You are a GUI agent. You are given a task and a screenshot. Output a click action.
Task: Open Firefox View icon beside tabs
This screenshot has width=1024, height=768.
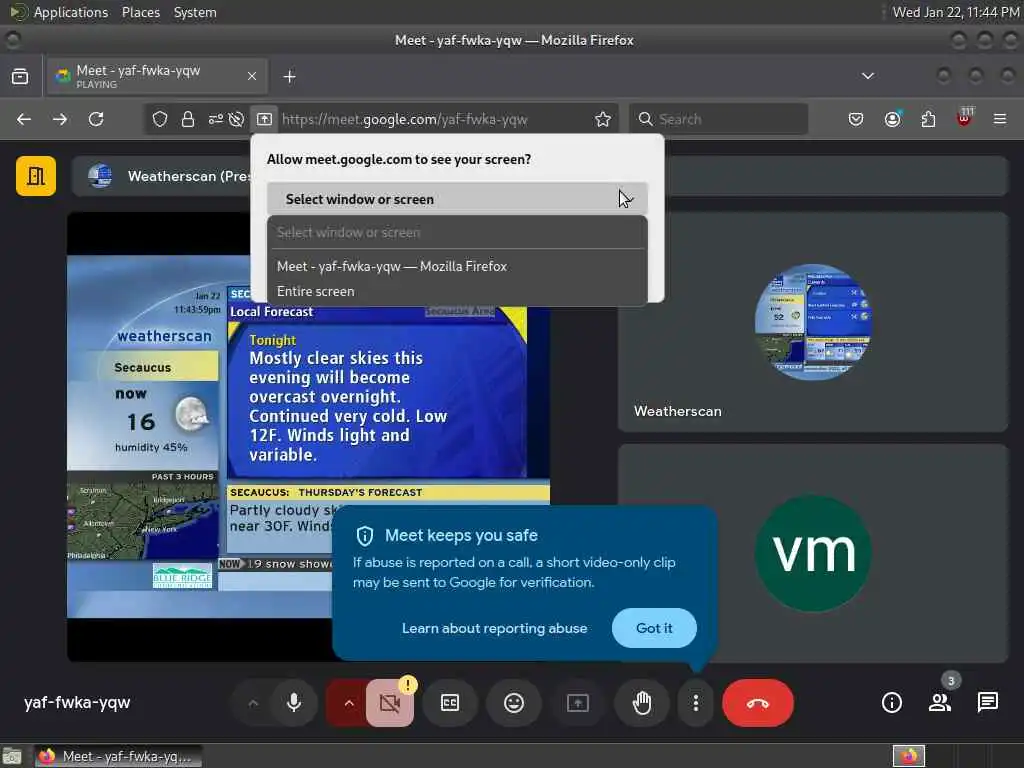click(x=20, y=76)
